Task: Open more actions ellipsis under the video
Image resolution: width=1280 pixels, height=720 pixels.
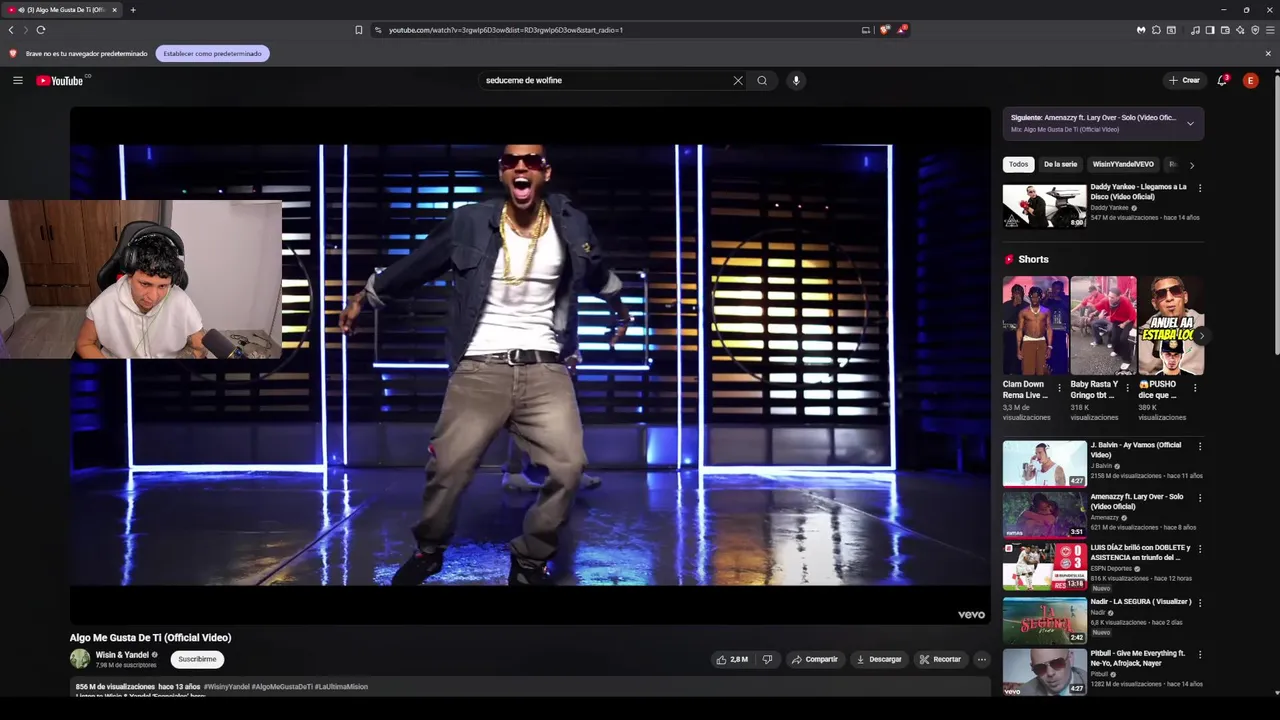Action: pos(982,659)
